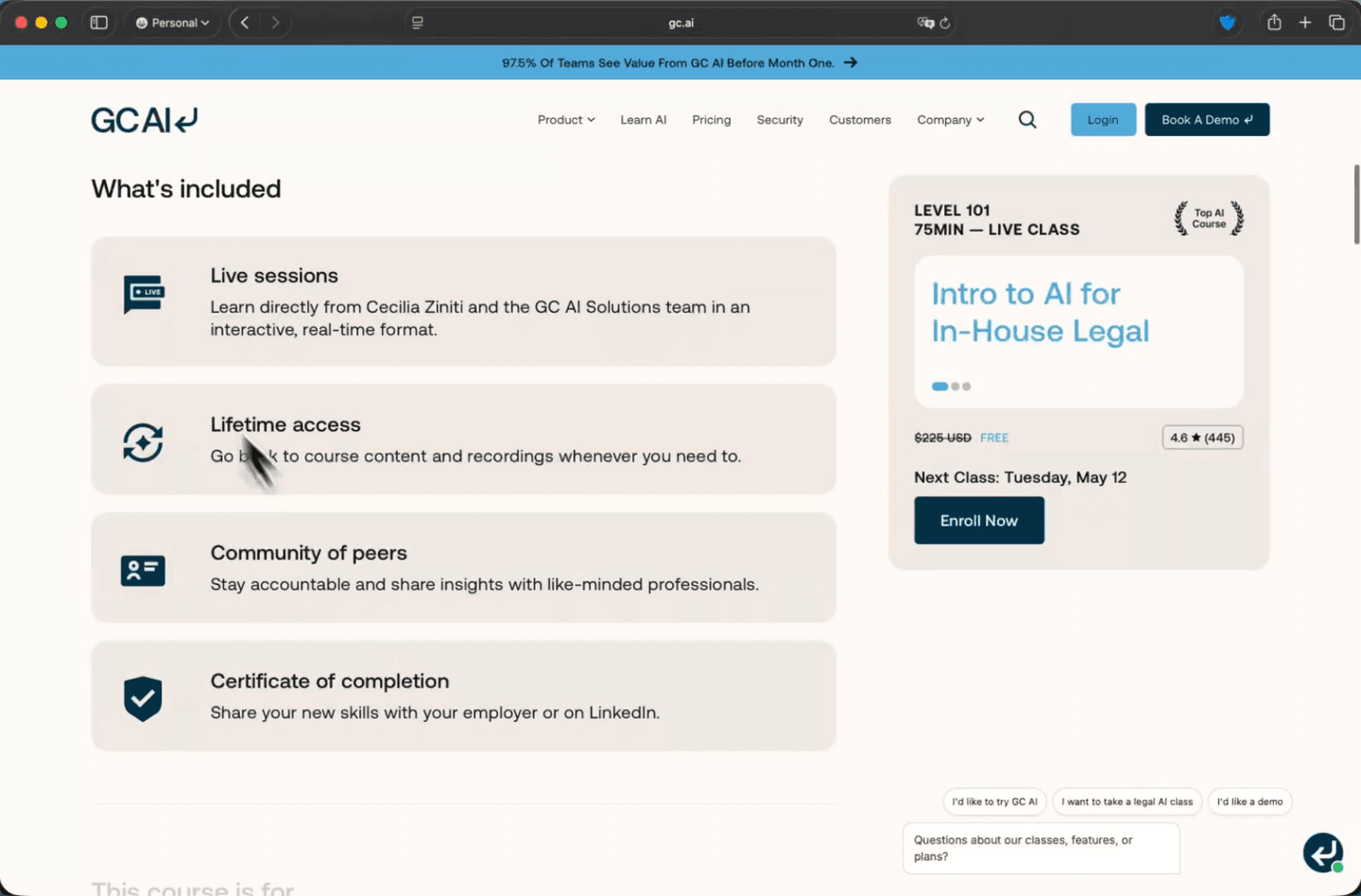
Task: Click the Lifetime access refresh icon
Action: [x=143, y=442]
